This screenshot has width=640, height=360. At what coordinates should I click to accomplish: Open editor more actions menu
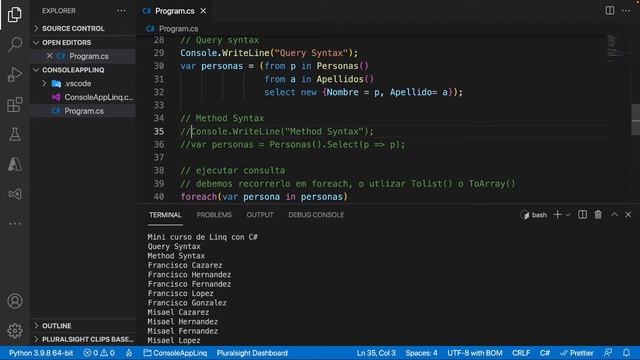(x=626, y=11)
